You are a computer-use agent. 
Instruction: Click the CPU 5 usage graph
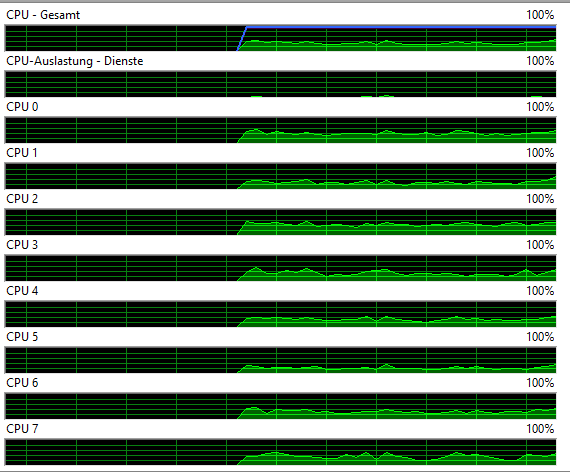pos(280,360)
